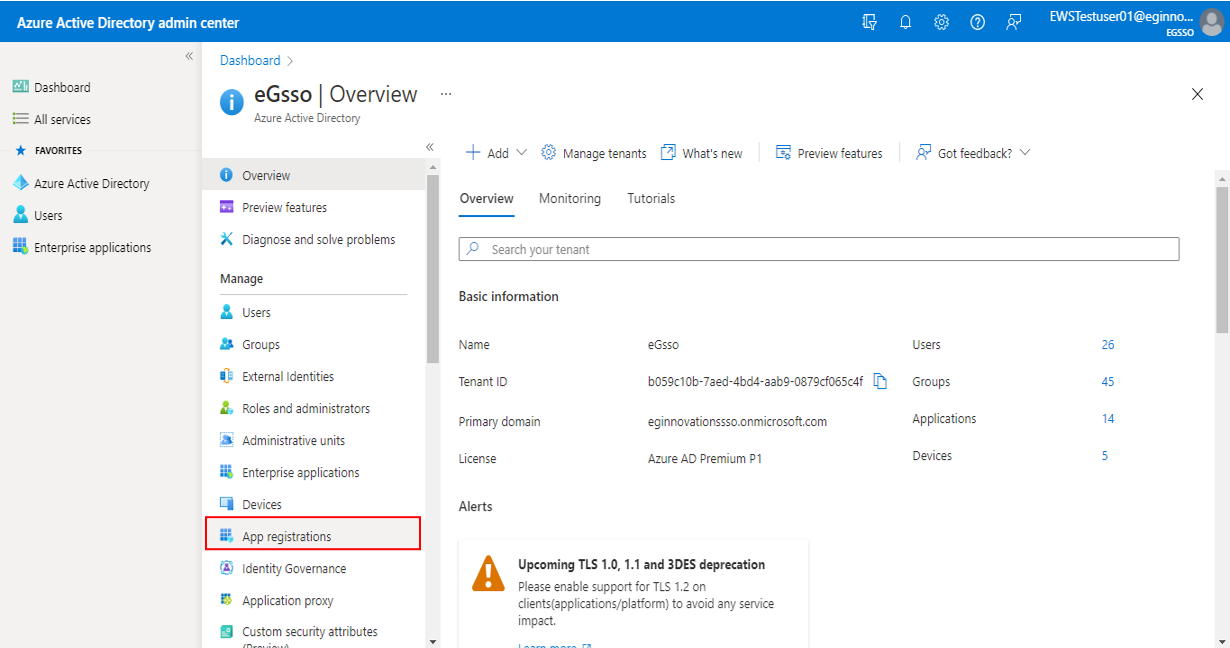Click the resource menu scrollbar down arrow
The image size is (1230, 648).
tap(432, 640)
